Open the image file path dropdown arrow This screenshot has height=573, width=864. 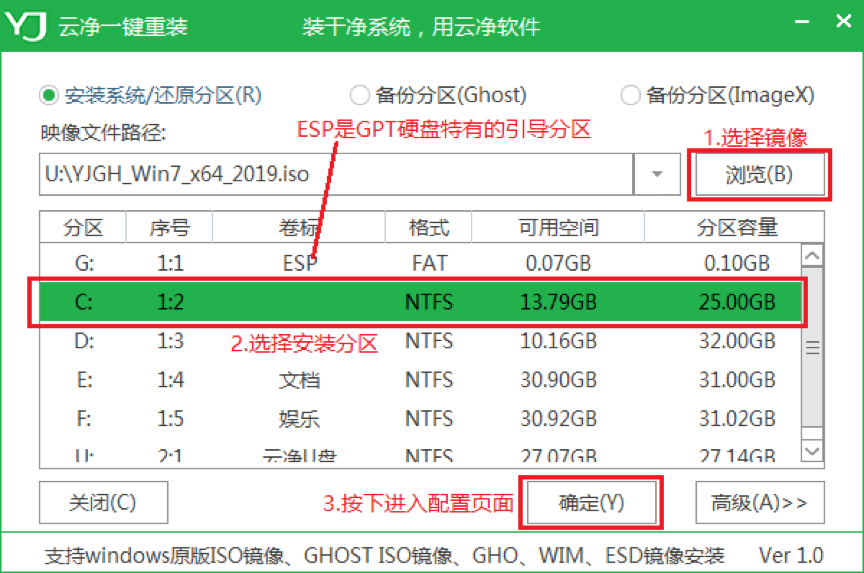click(x=657, y=174)
